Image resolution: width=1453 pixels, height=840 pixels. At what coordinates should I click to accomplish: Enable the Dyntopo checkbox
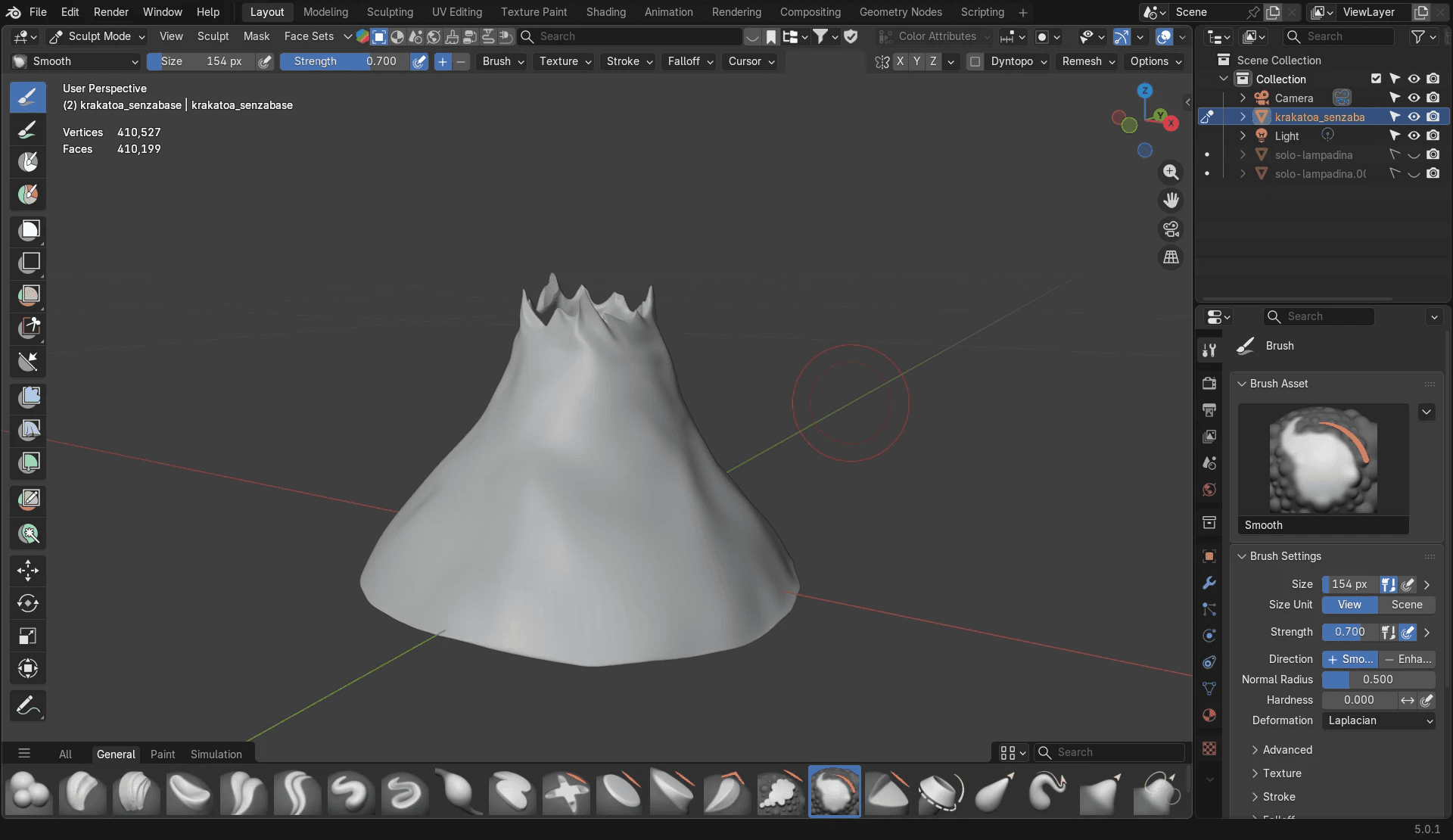pyautogui.click(x=975, y=61)
